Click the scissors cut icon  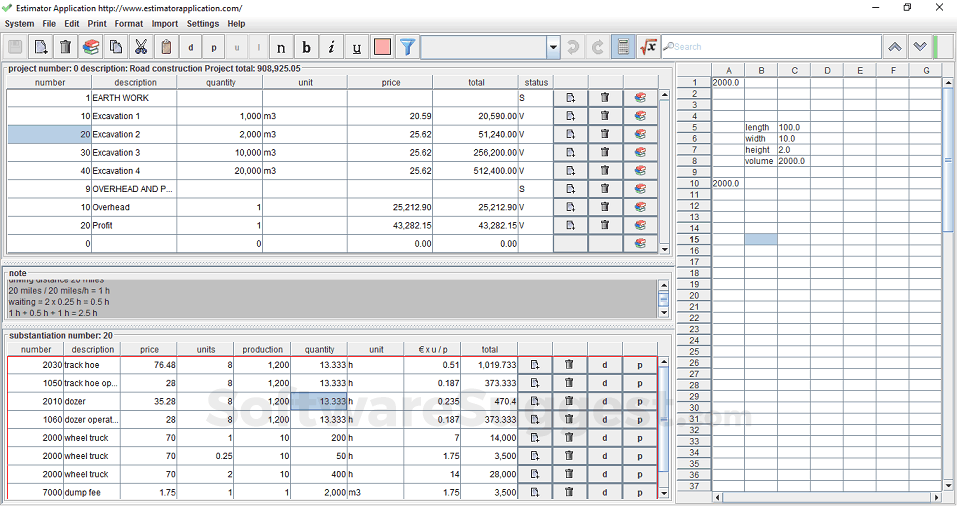[x=141, y=47]
